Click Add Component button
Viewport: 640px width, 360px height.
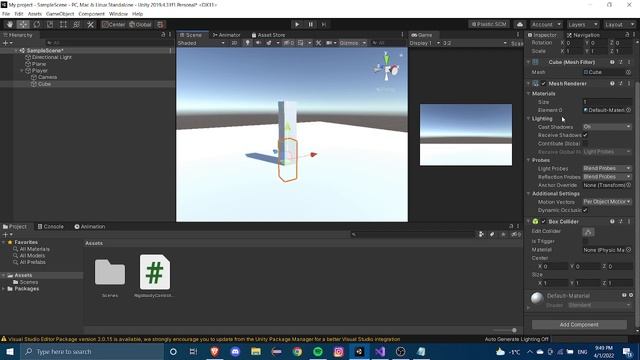coord(579,324)
